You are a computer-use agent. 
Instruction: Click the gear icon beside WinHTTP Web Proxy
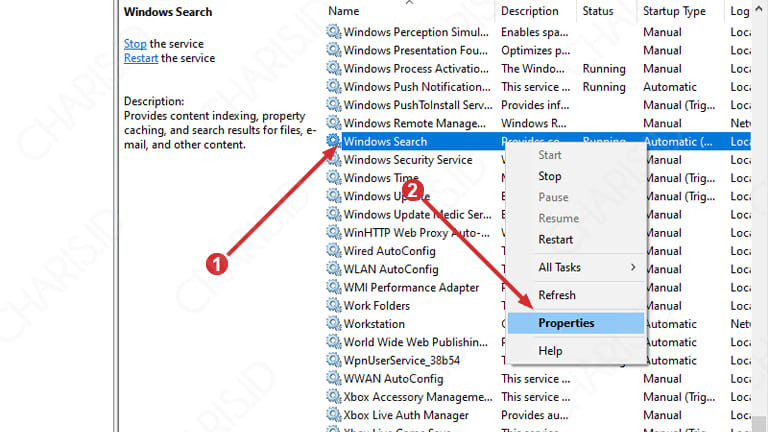pyautogui.click(x=334, y=233)
